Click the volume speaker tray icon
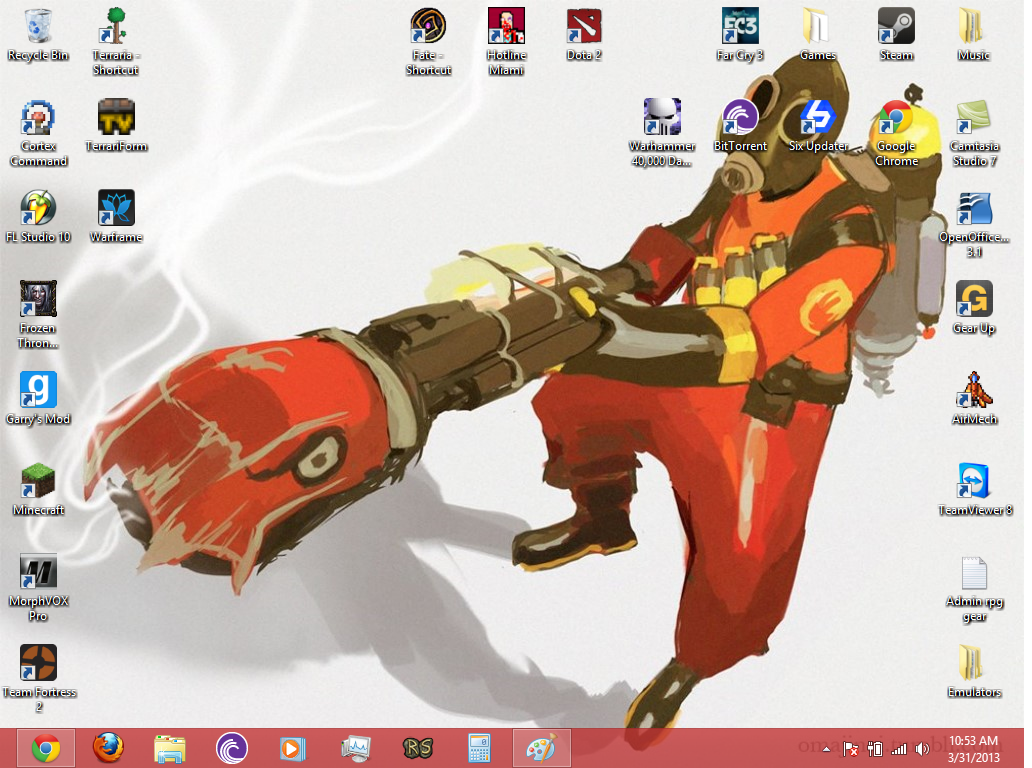1032x768 pixels. pos(923,749)
